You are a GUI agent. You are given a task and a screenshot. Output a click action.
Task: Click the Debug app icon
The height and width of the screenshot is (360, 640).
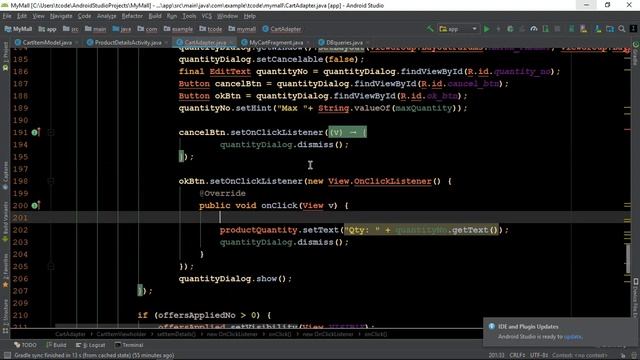[510, 29]
